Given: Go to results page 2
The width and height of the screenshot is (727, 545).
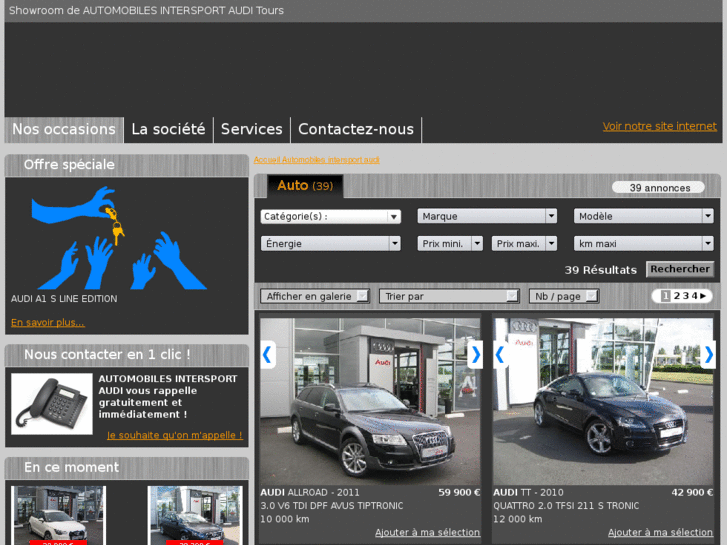Looking at the screenshot, I should tap(676, 295).
